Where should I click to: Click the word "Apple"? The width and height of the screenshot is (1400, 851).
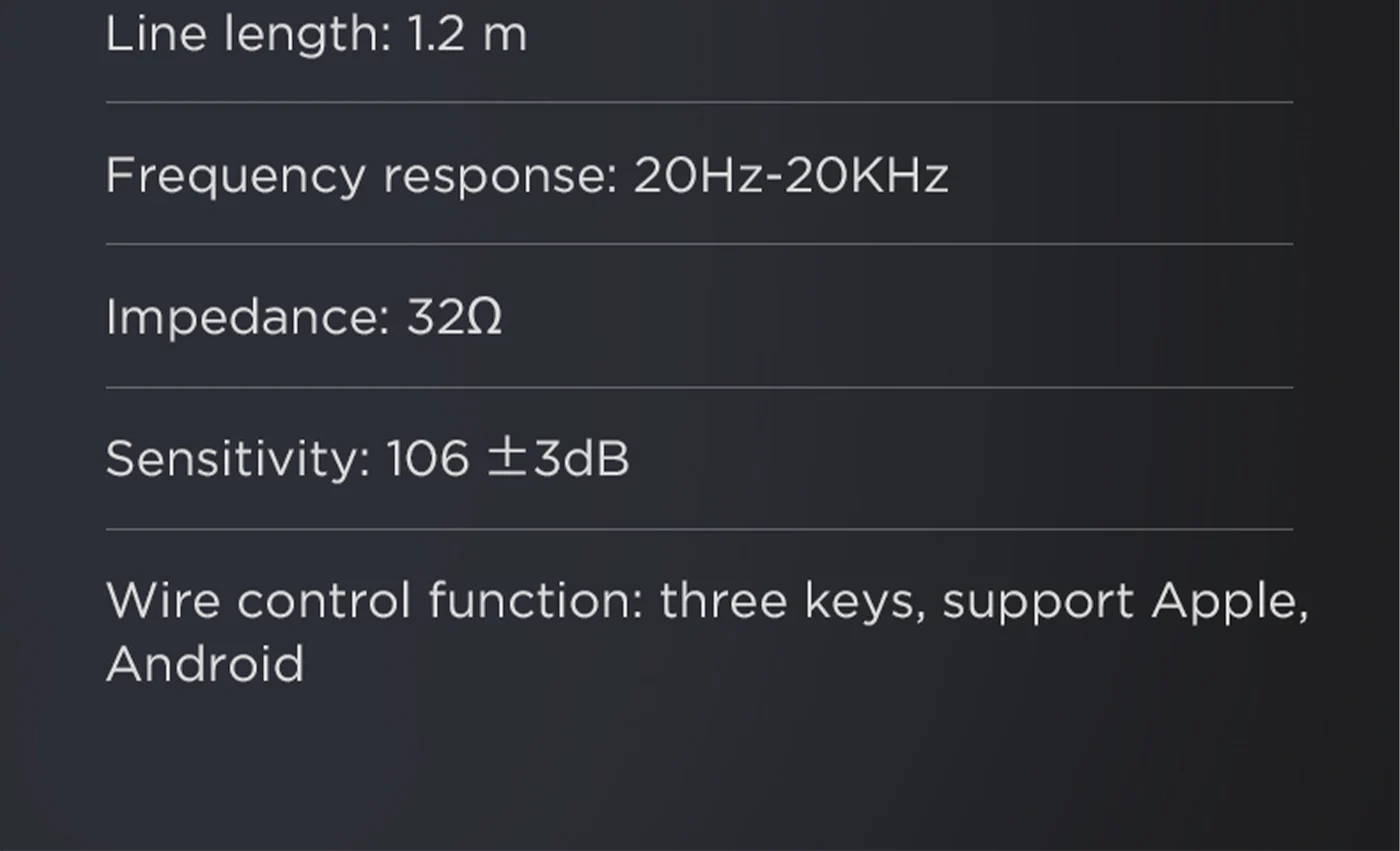(1229, 602)
